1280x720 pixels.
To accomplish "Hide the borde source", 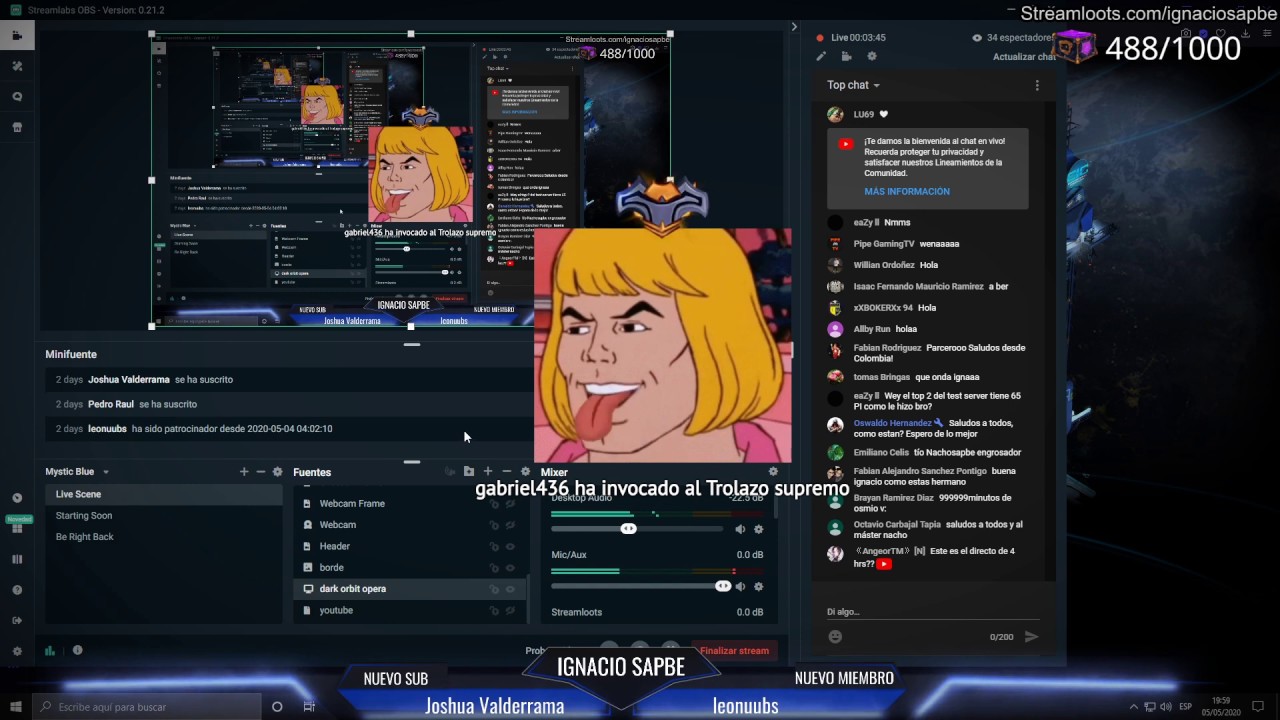I will pyautogui.click(x=510, y=568).
